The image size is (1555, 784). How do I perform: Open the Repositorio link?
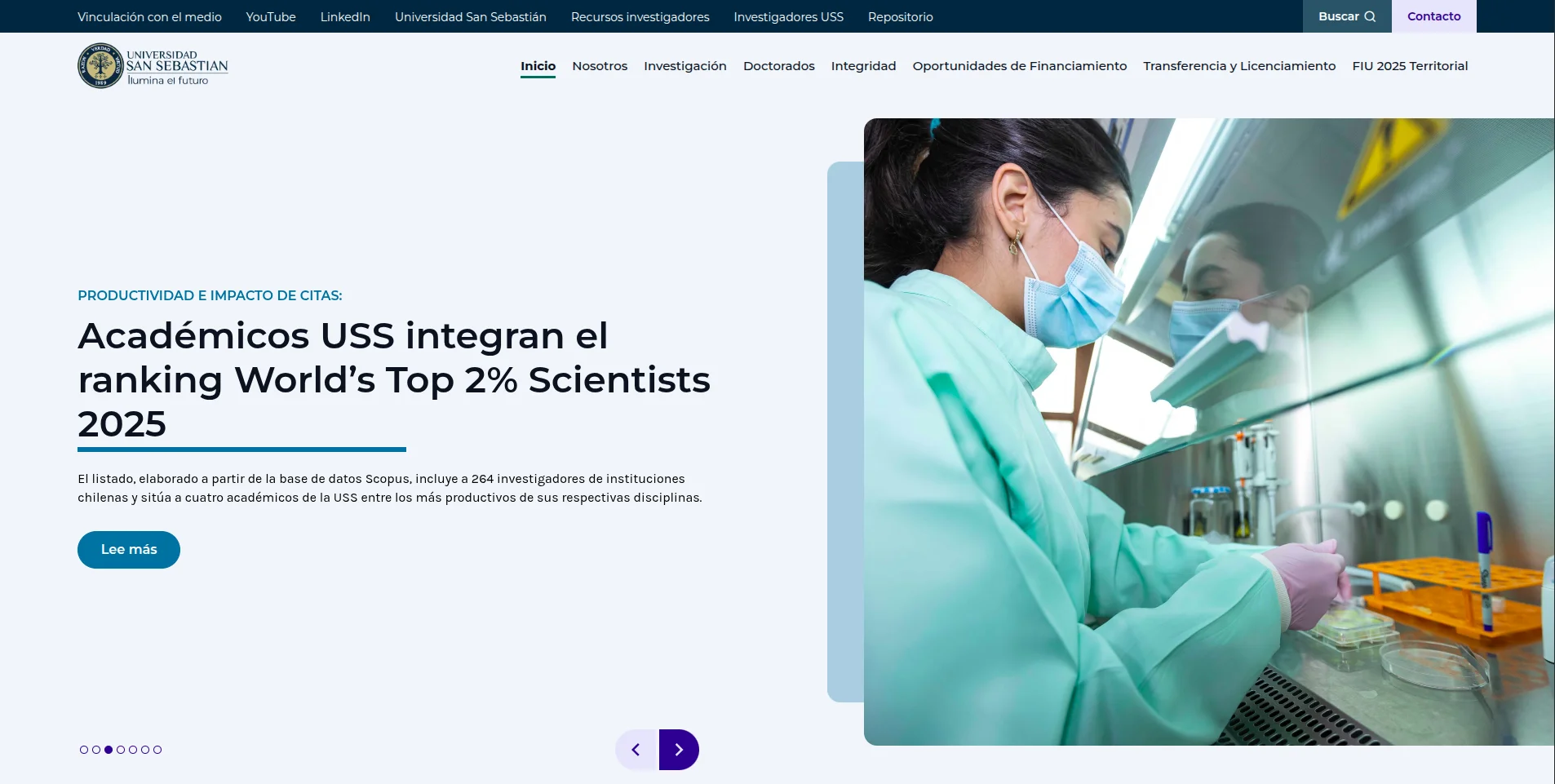(x=900, y=17)
